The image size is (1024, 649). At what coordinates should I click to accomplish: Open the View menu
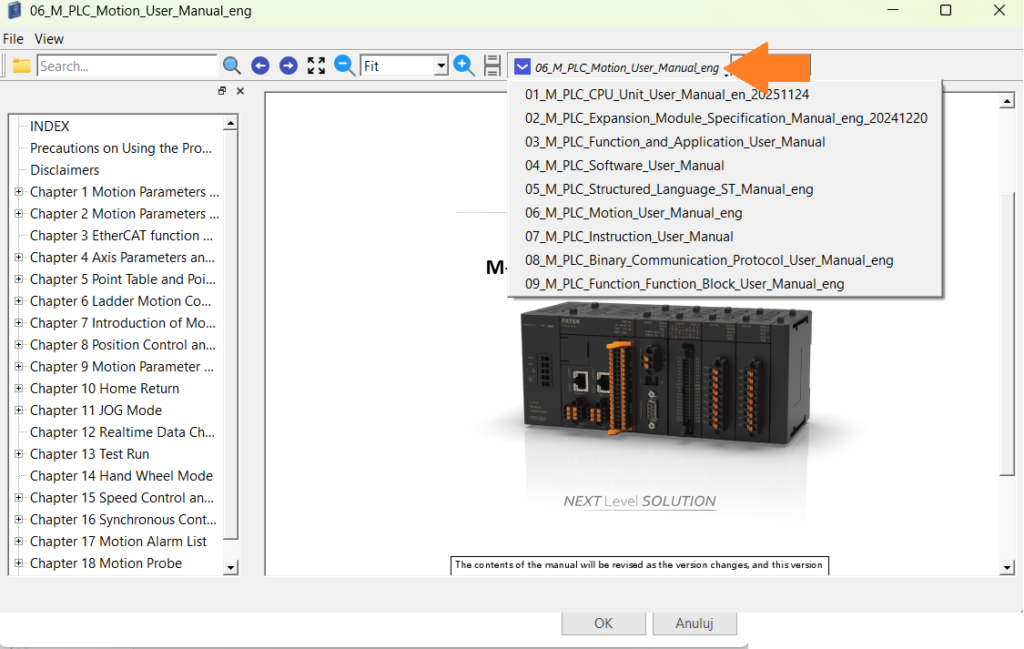click(49, 39)
